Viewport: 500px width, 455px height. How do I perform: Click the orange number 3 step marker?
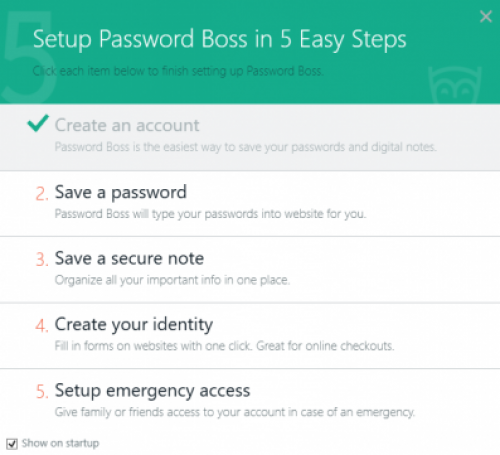(x=42, y=260)
